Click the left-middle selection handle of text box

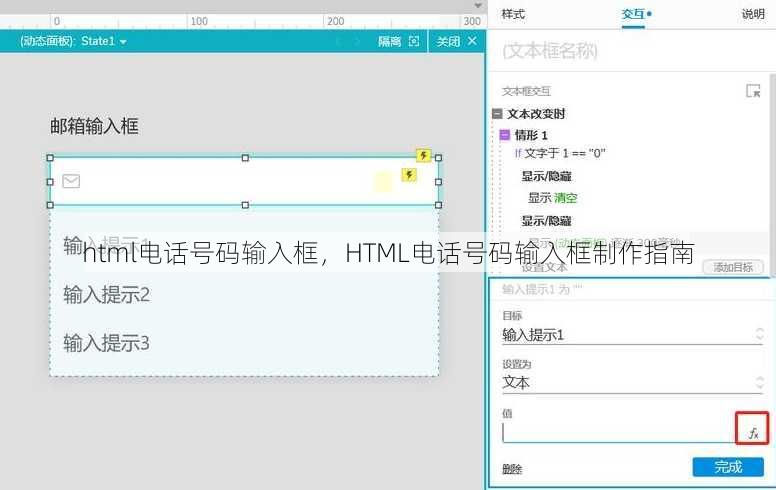pyautogui.click(x=50, y=182)
